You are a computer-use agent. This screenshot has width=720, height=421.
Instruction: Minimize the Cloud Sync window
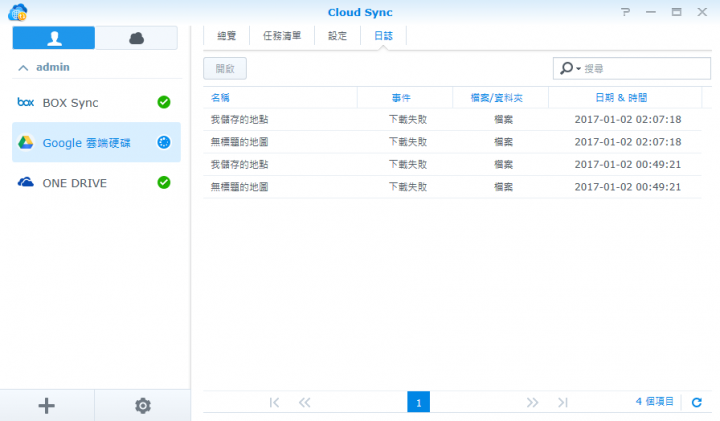coord(651,12)
